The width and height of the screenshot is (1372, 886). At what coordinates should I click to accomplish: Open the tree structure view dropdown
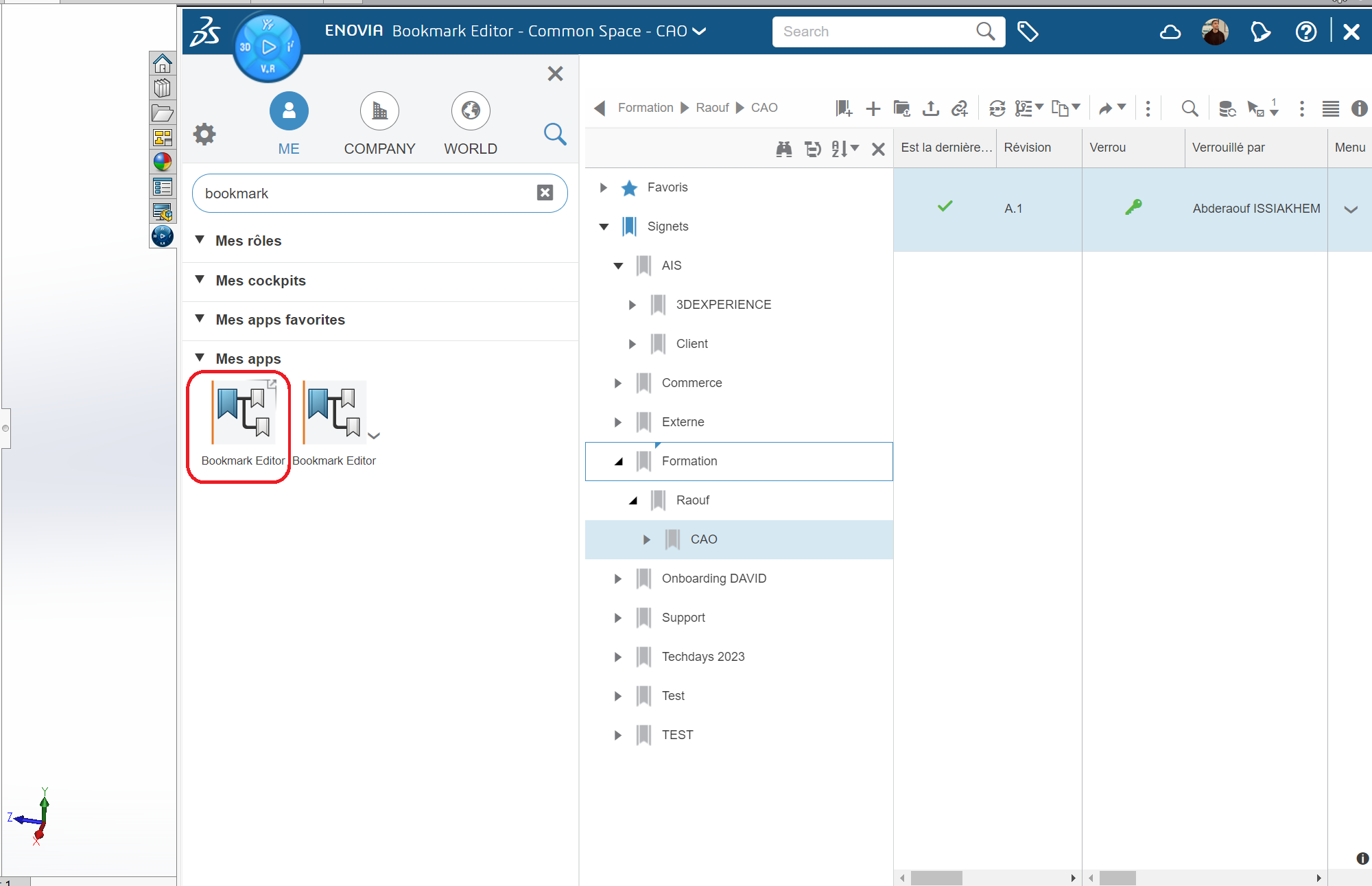(1029, 108)
